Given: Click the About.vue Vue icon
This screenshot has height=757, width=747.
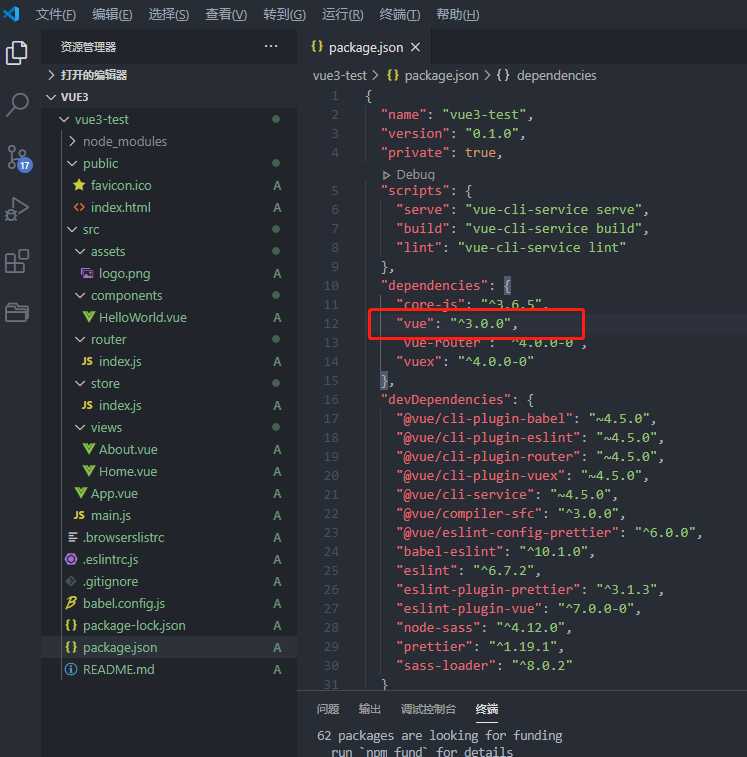Looking at the screenshot, I should click(x=88, y=449).
